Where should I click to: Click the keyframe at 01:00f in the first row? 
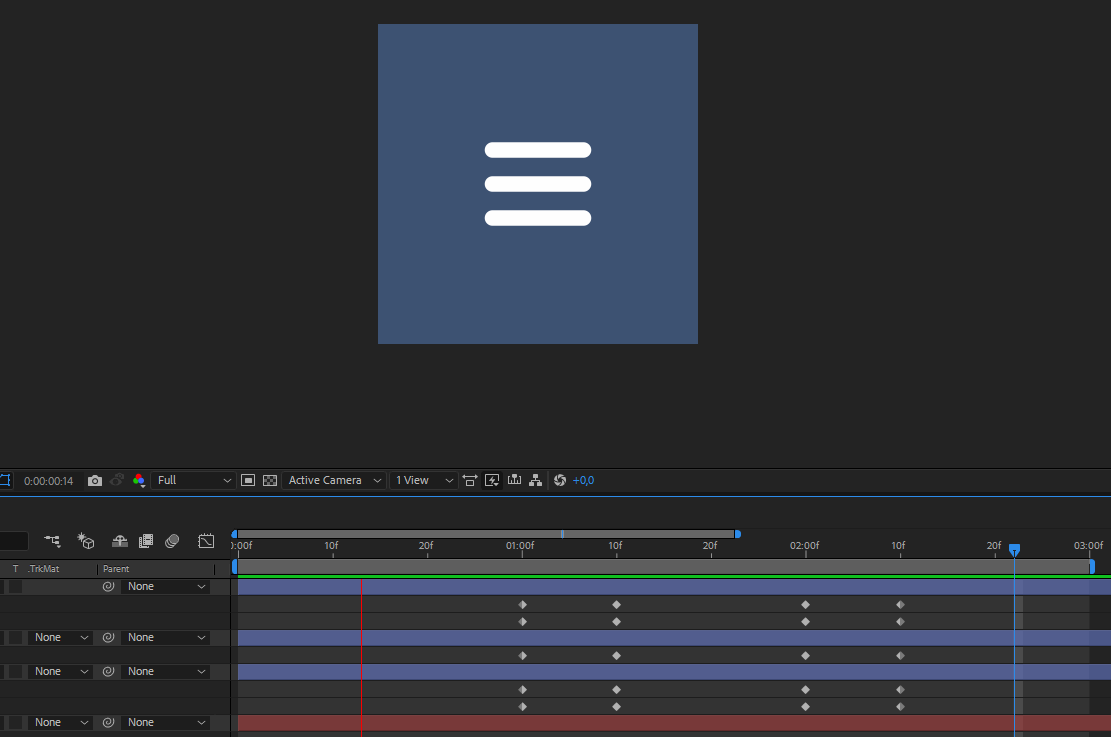(522, 605)
